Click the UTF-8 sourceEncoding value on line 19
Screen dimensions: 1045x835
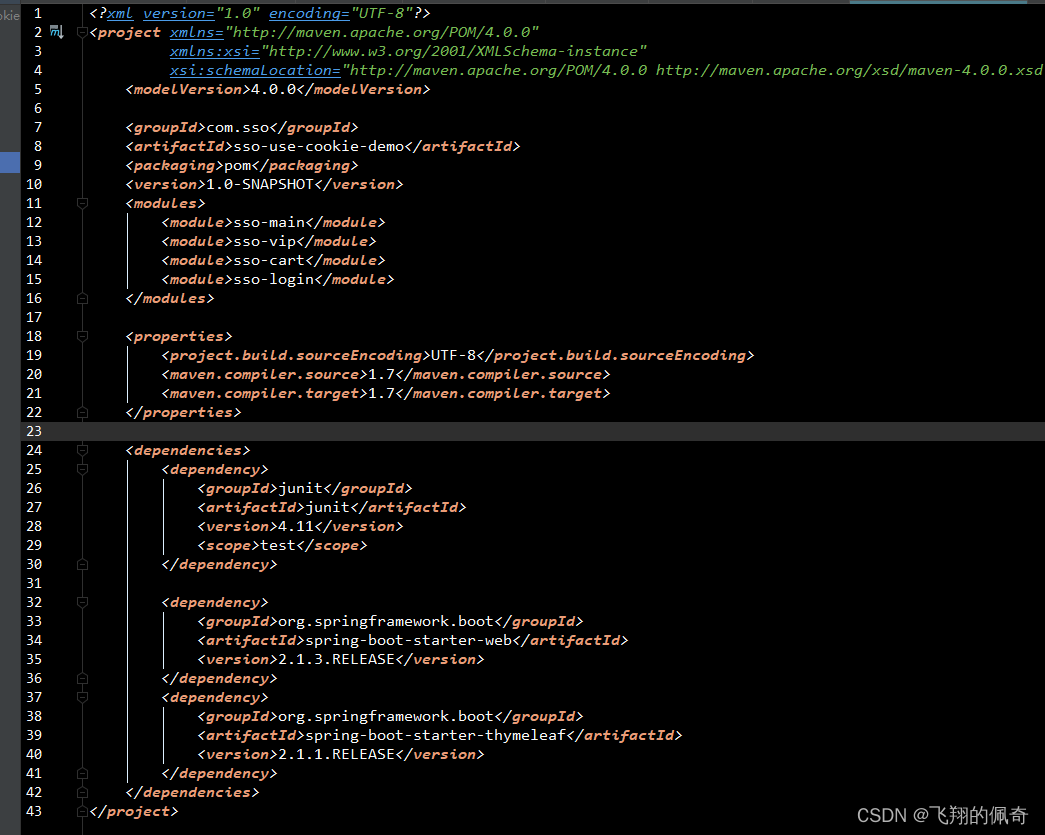click(x=453, y=355)
